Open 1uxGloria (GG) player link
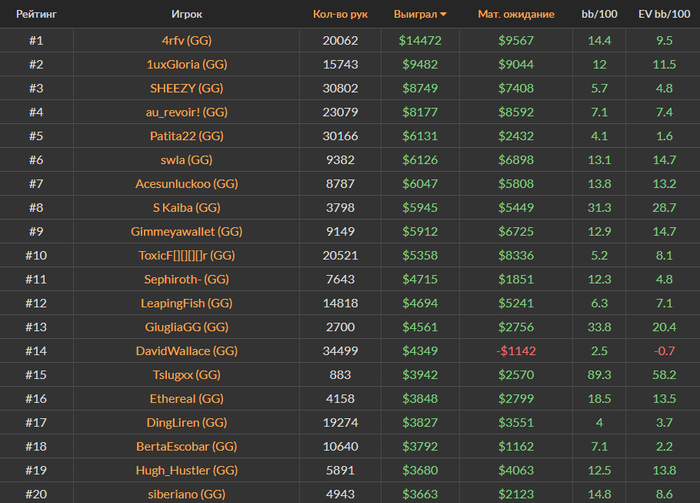The height and width of the screenshot is (503, 700). tap(187, 64)
